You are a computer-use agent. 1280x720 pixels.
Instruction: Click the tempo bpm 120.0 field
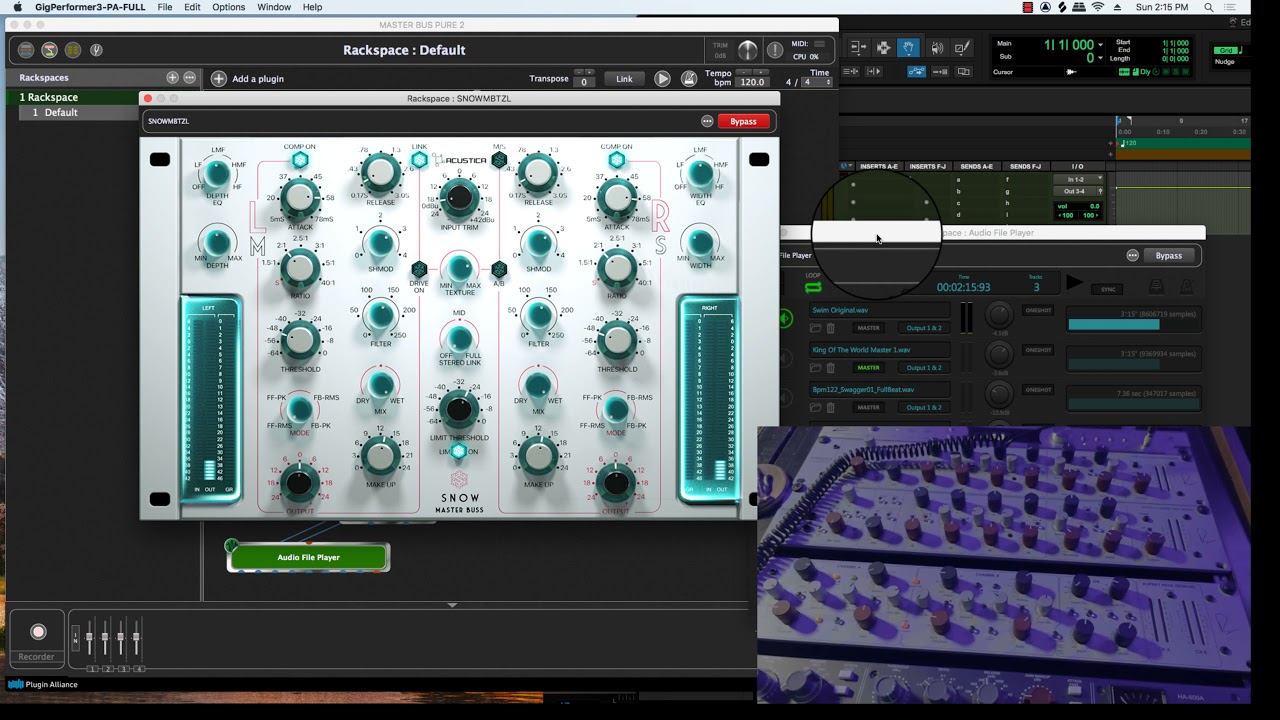[x=752, y=82]
